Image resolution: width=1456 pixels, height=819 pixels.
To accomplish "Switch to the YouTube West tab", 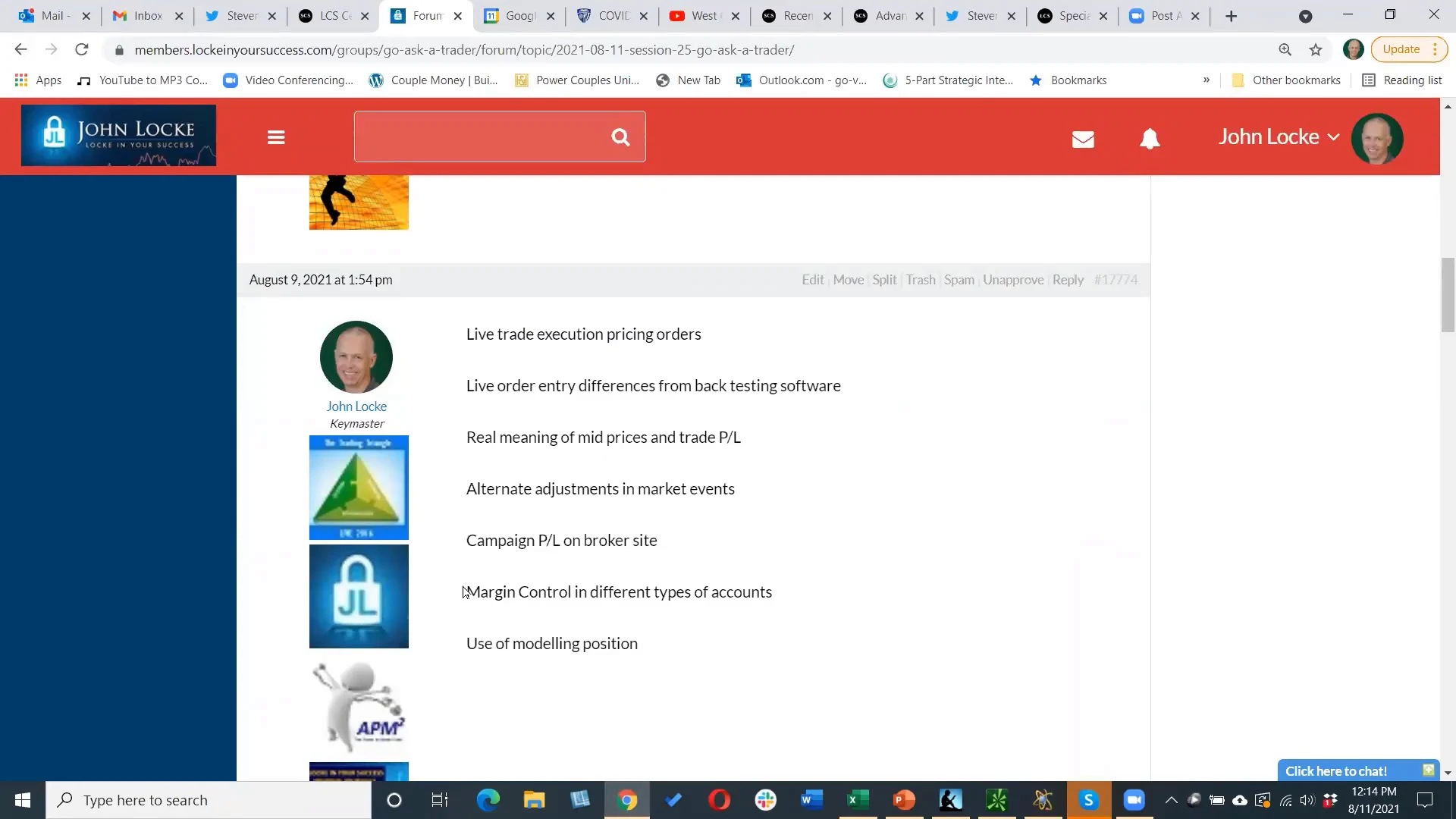I will (704, 16).
